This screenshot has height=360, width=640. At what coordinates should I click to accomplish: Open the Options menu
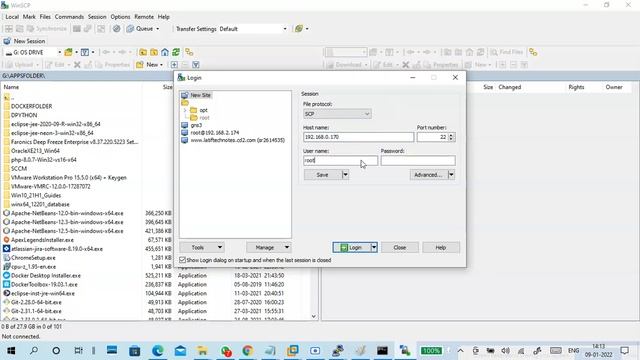(120, 17)
